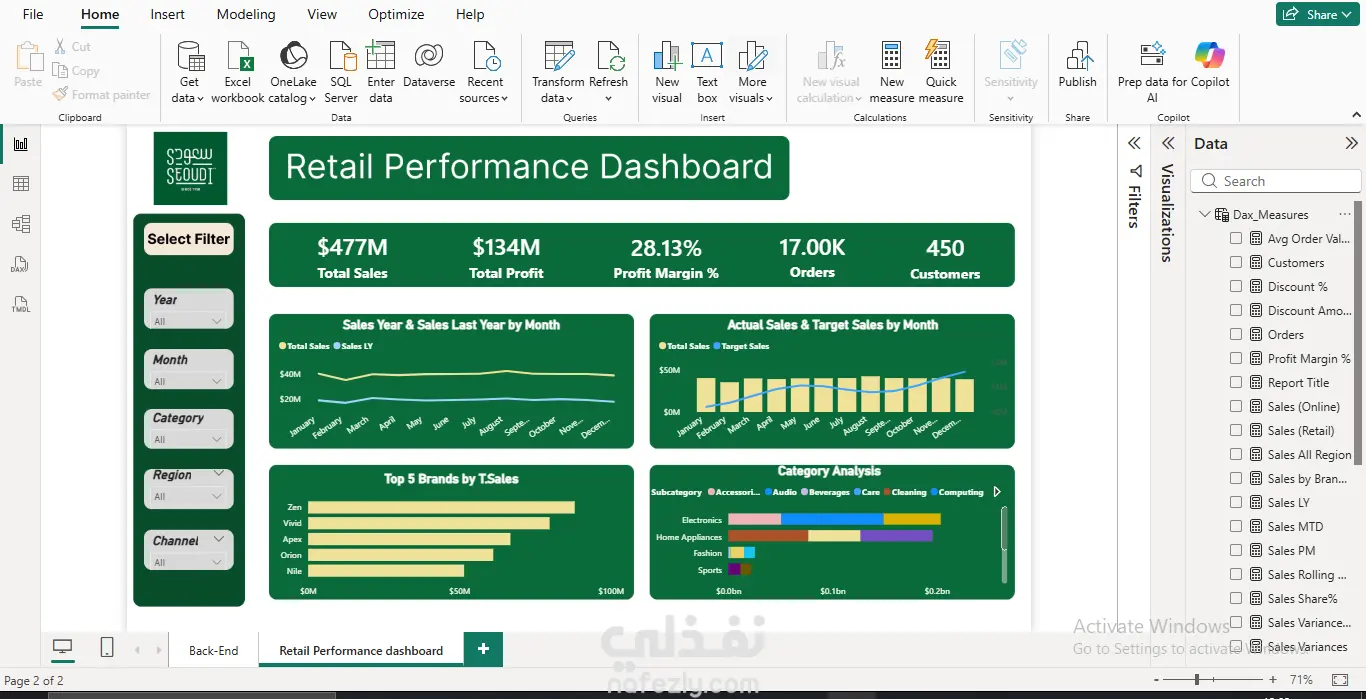This screenshot has height=699, width=1366.
Task: Create a New measure
Action: click(892, 72)
